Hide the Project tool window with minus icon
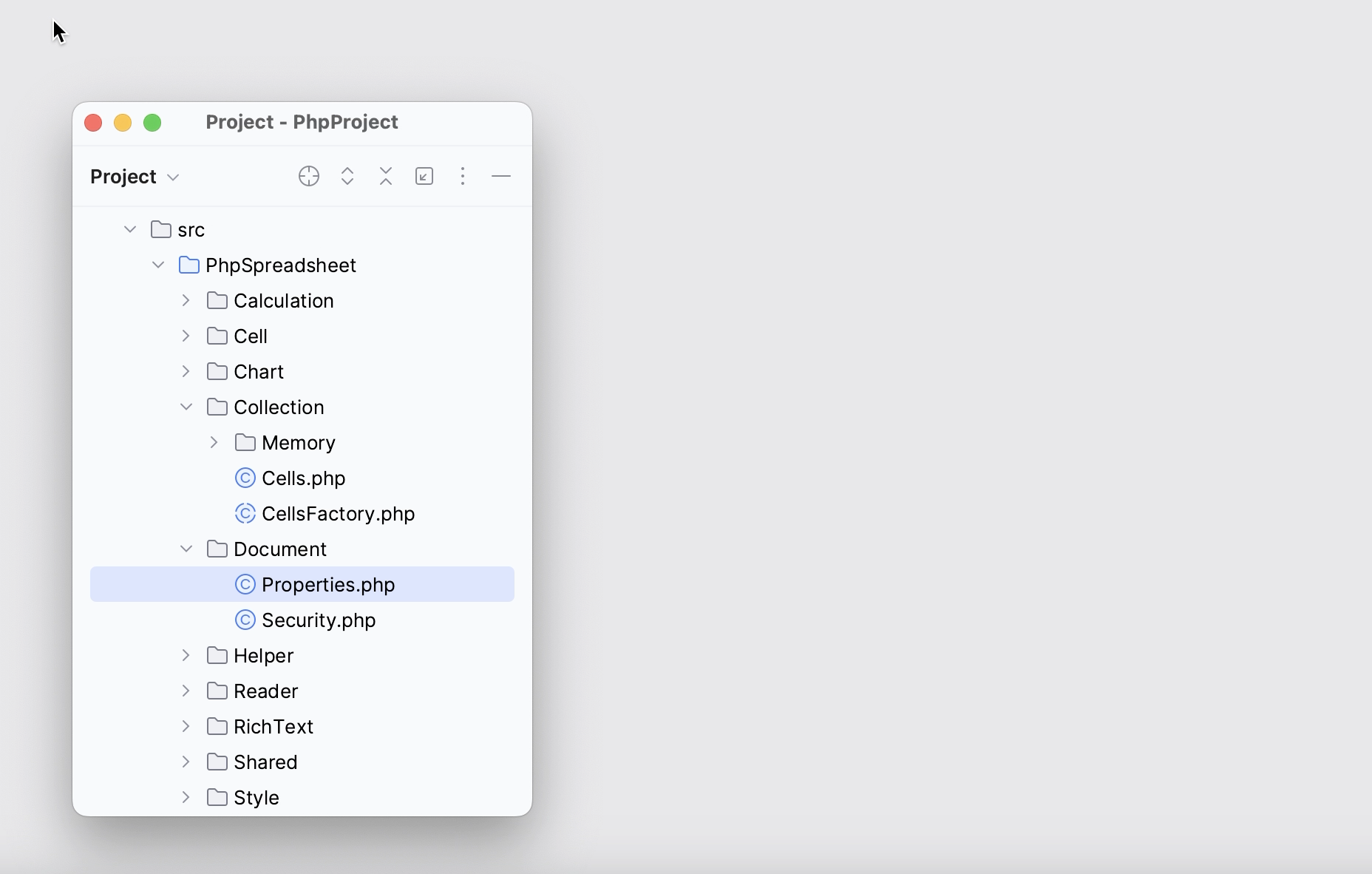Screen dimensions: 1372x874 coord(501,176)
